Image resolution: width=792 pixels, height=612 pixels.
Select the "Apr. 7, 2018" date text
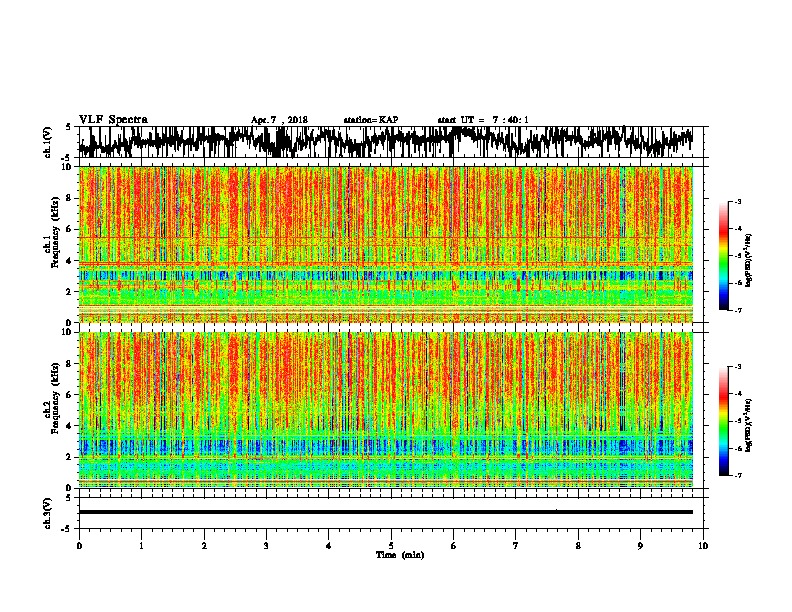(x=279, y=120)
